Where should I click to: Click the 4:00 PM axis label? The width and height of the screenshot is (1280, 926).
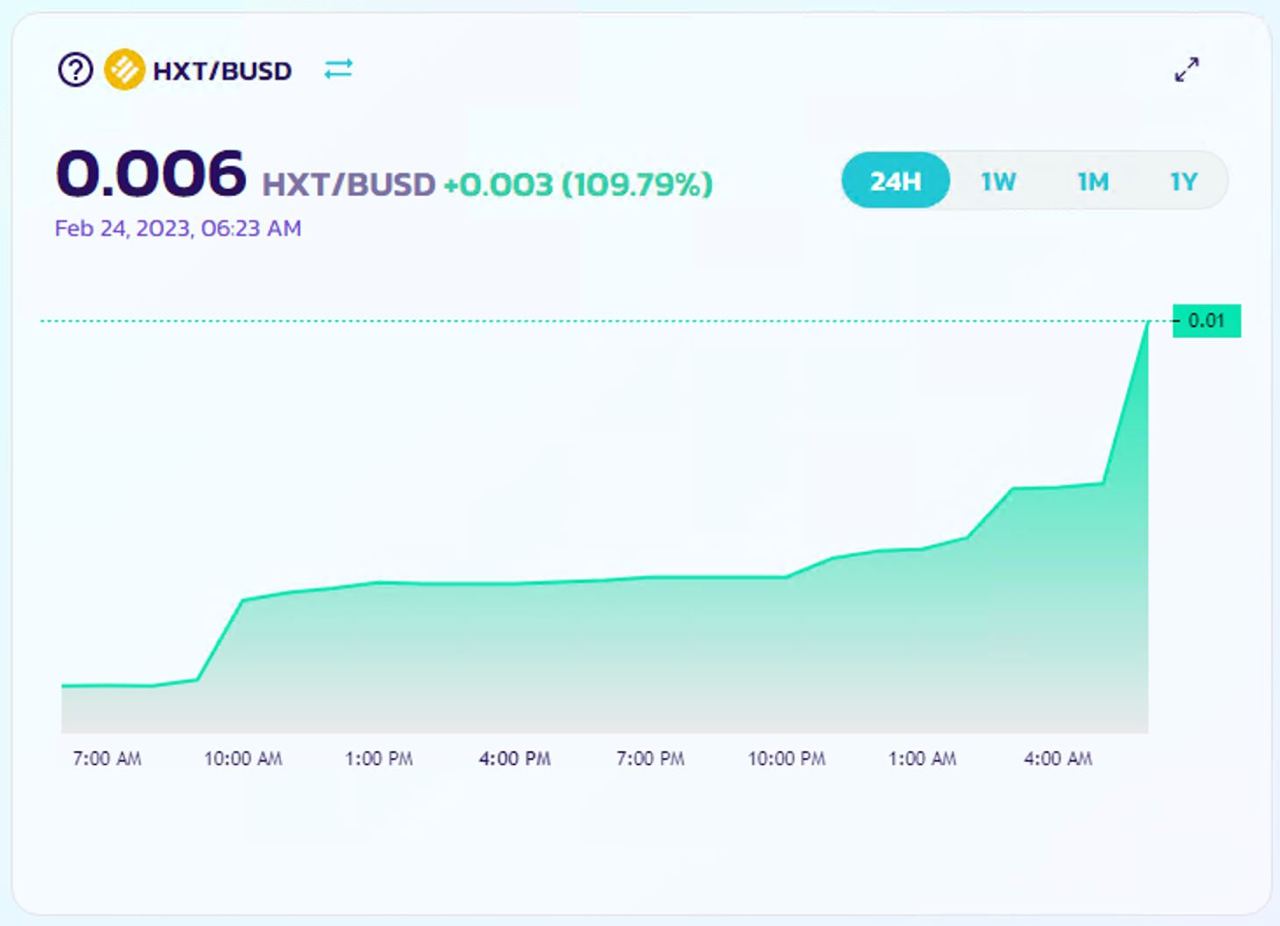[515, 759]
